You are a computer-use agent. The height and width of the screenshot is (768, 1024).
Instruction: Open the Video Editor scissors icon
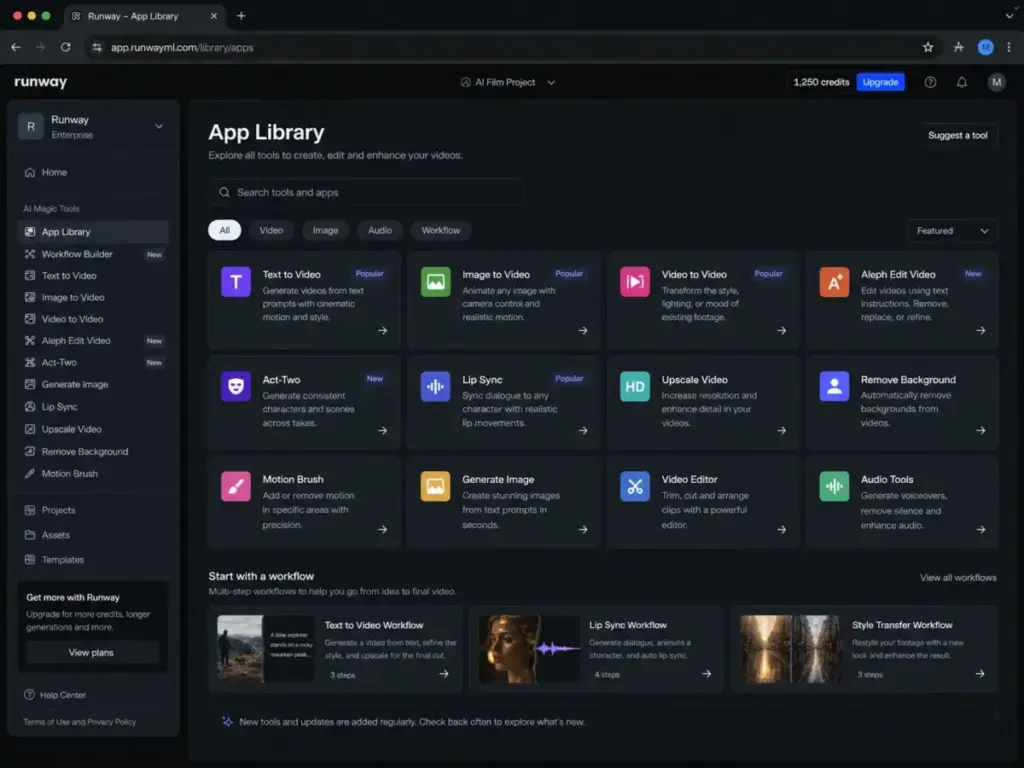pos(635,487)
